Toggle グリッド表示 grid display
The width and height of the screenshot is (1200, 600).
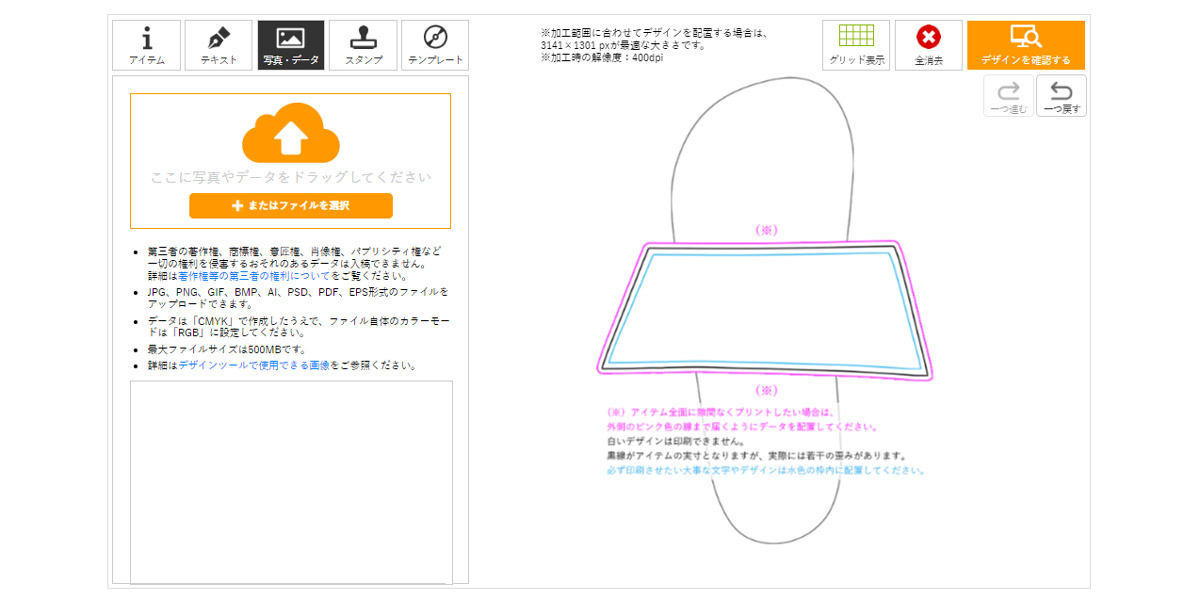(x=856, y=45)
